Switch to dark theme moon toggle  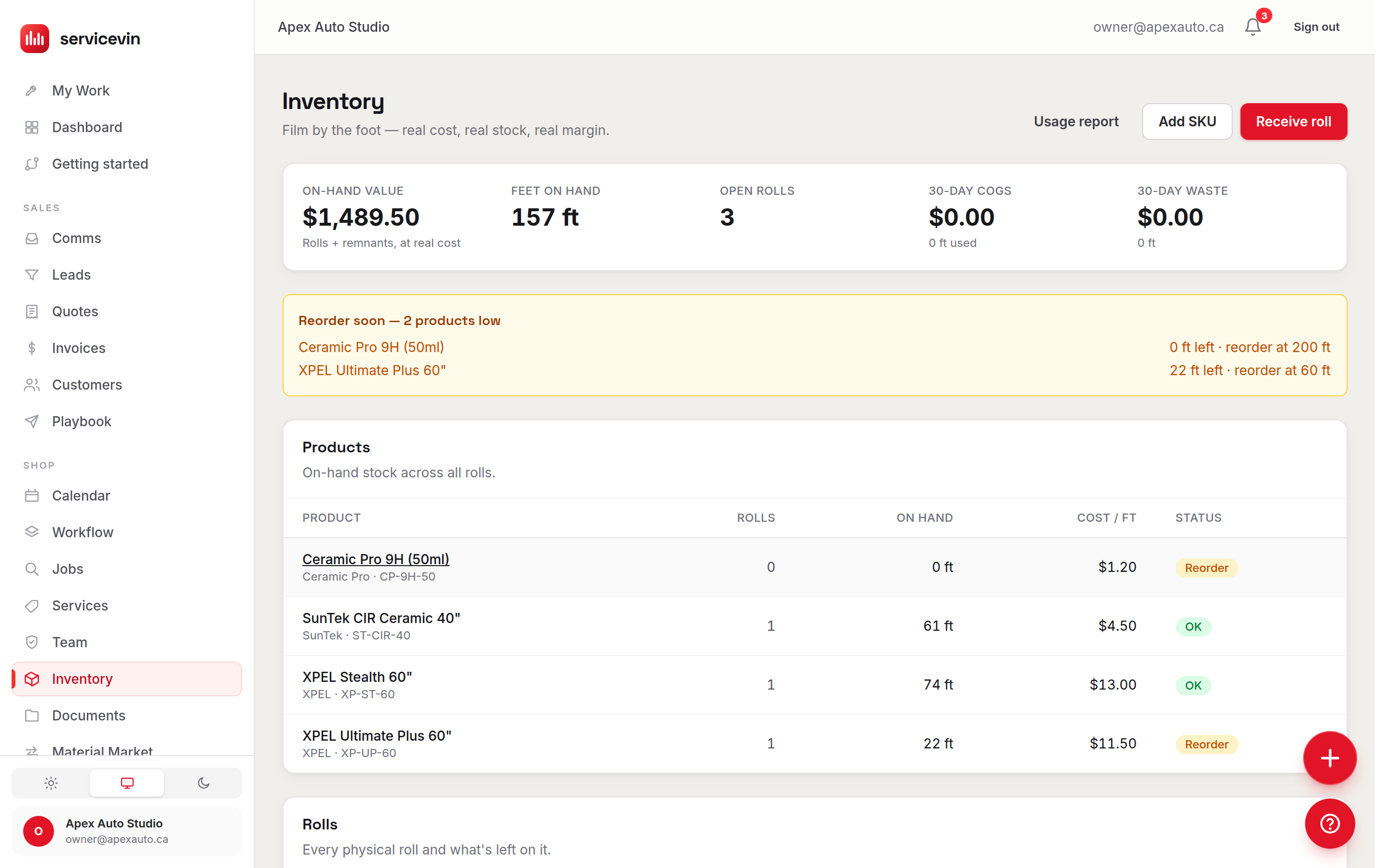(x=203, y=783)
